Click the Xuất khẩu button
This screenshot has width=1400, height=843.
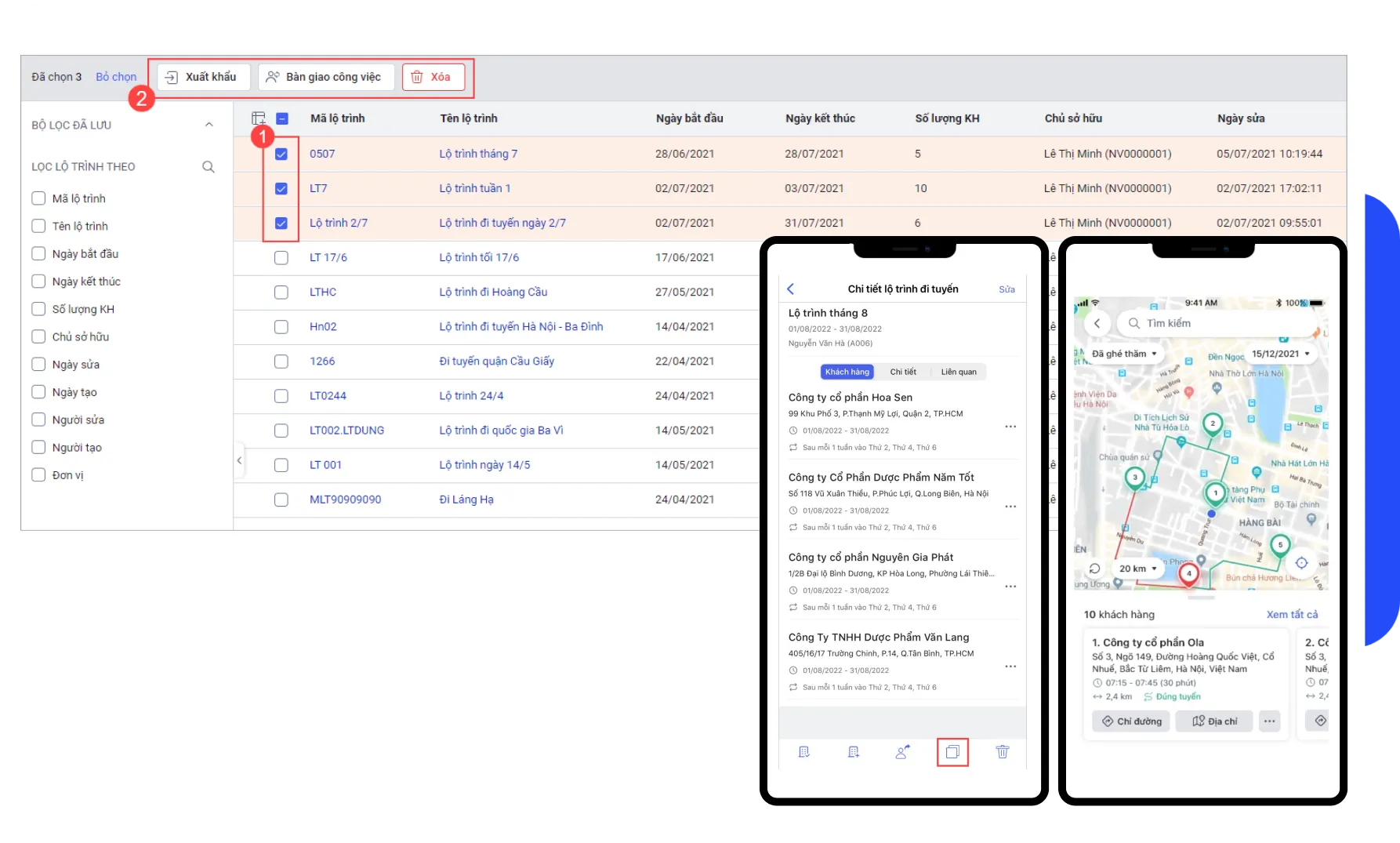coord(203,77)
